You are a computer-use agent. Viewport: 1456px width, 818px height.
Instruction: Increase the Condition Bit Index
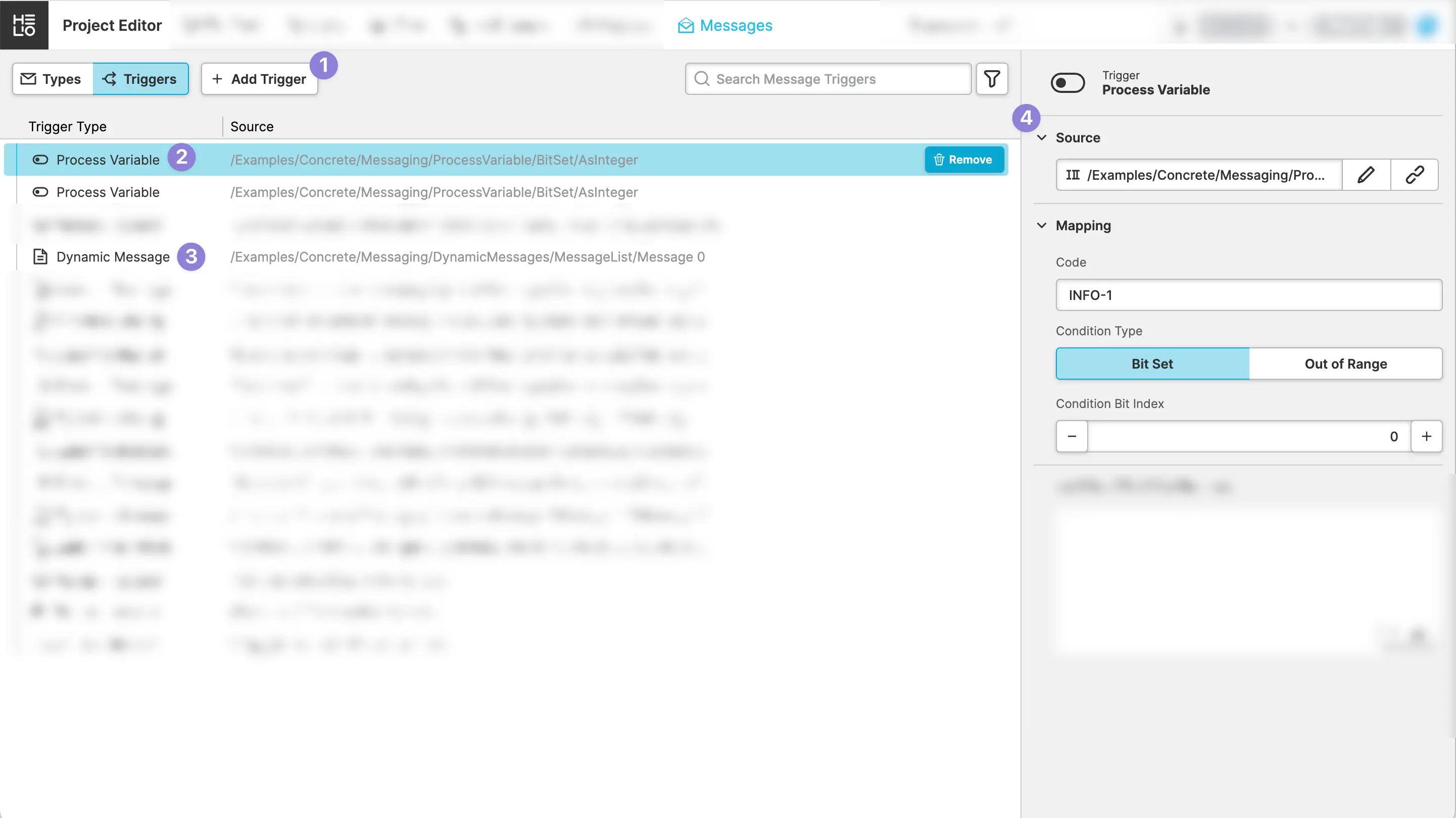click(1426, 436)
